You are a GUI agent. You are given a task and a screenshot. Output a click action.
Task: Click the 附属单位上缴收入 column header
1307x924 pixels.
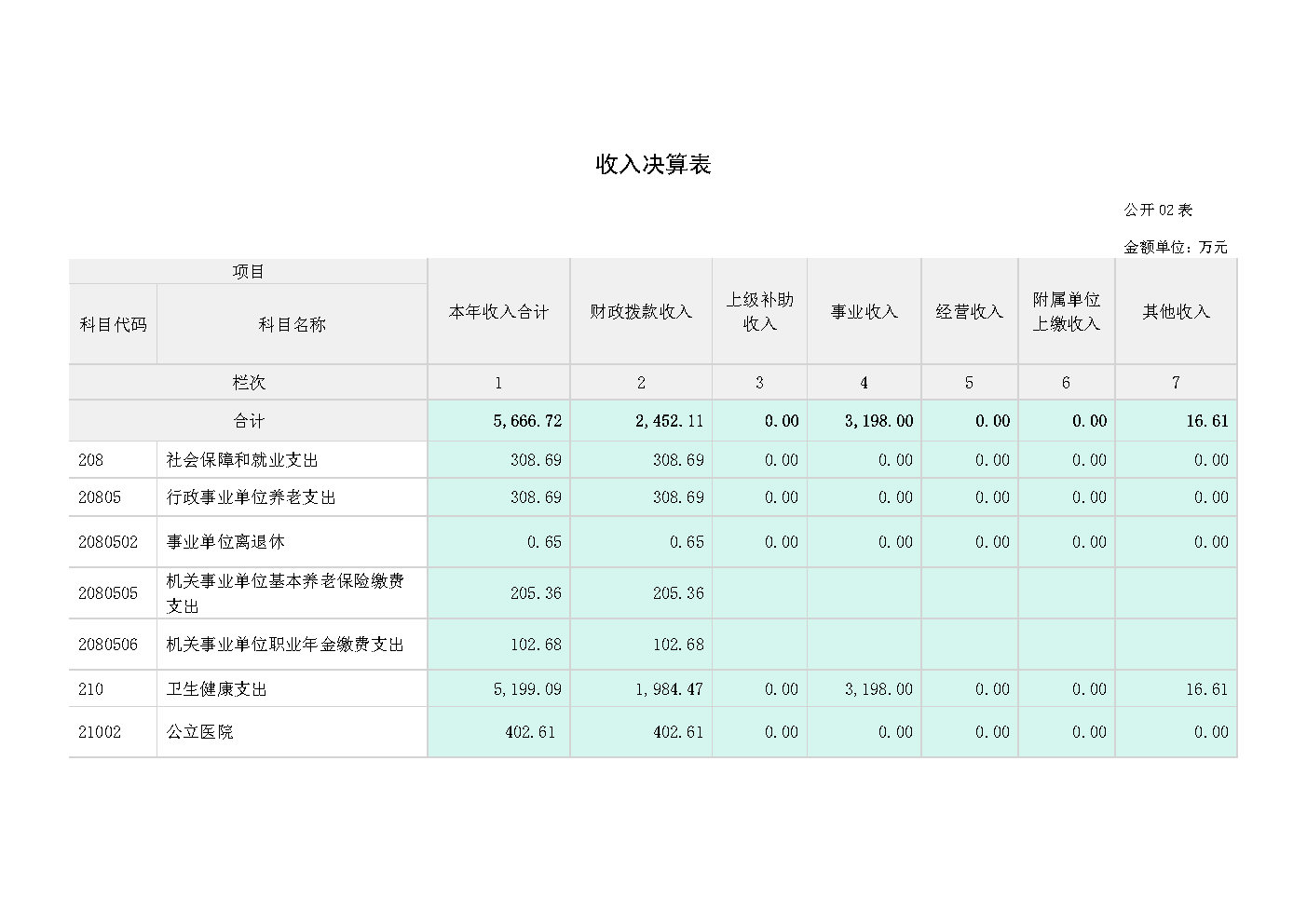click(x=1066, y=312)
